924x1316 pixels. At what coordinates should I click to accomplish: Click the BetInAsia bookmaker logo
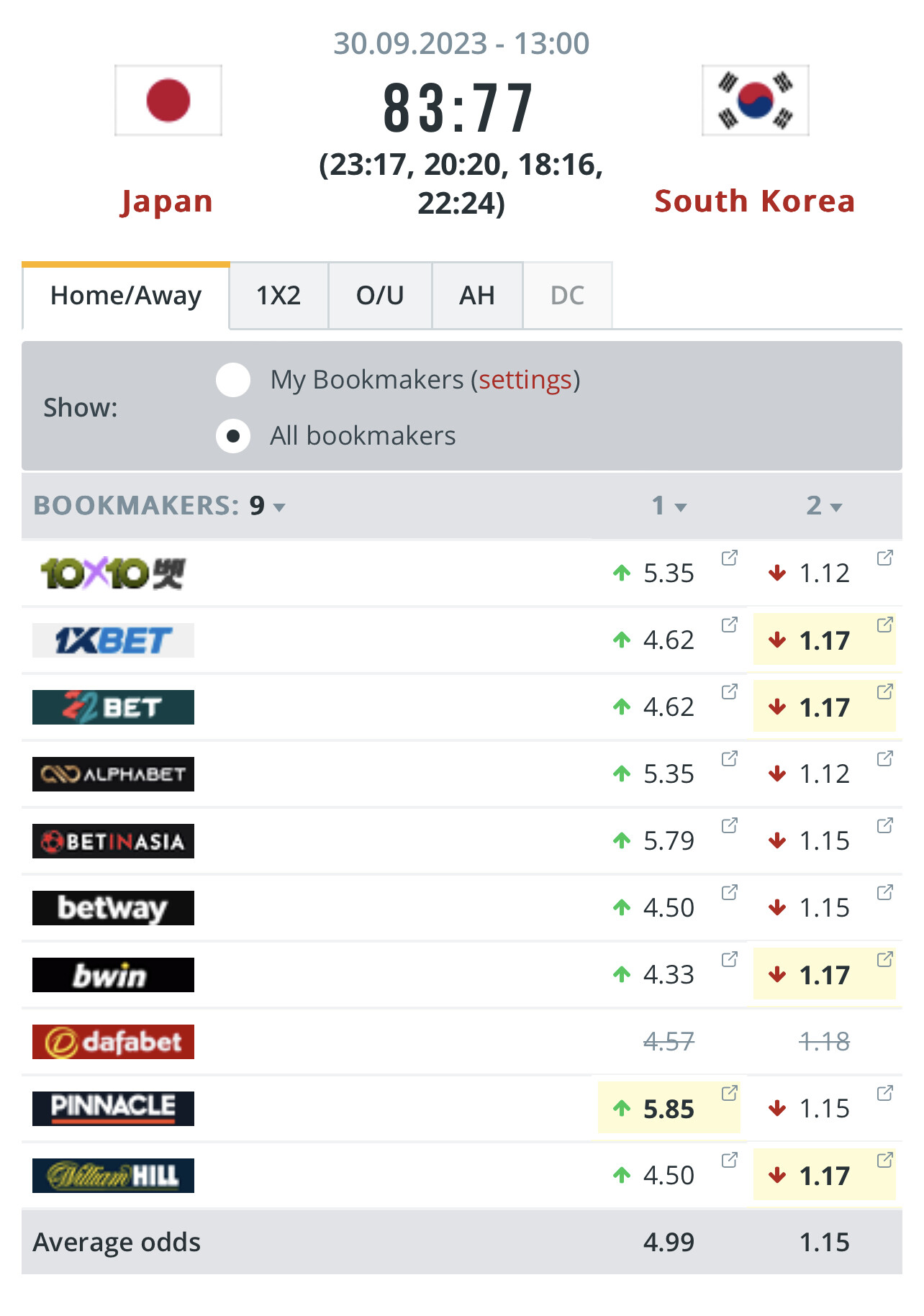[113, 841]
